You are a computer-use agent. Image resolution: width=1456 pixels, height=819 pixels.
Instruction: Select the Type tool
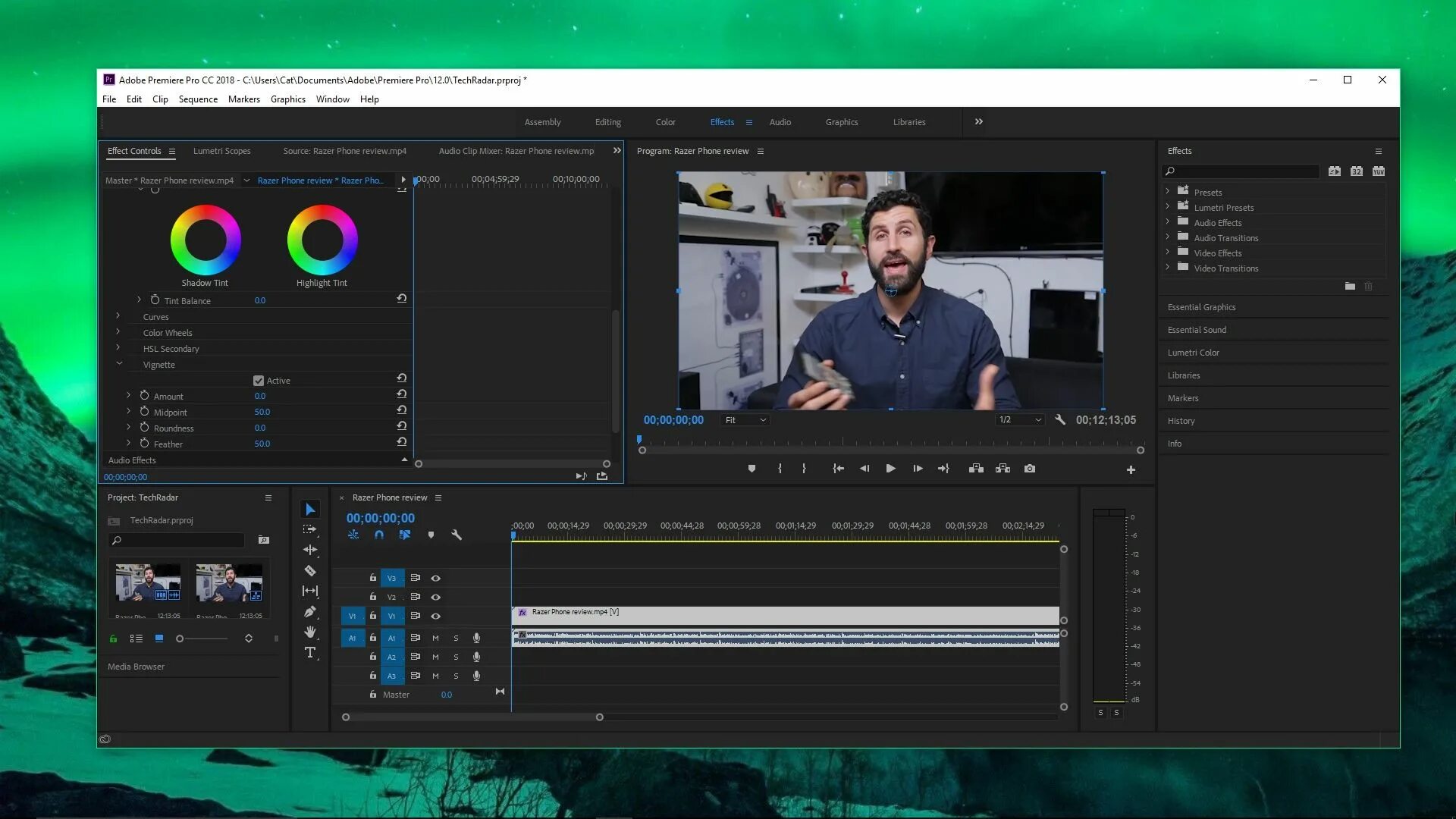309,653
